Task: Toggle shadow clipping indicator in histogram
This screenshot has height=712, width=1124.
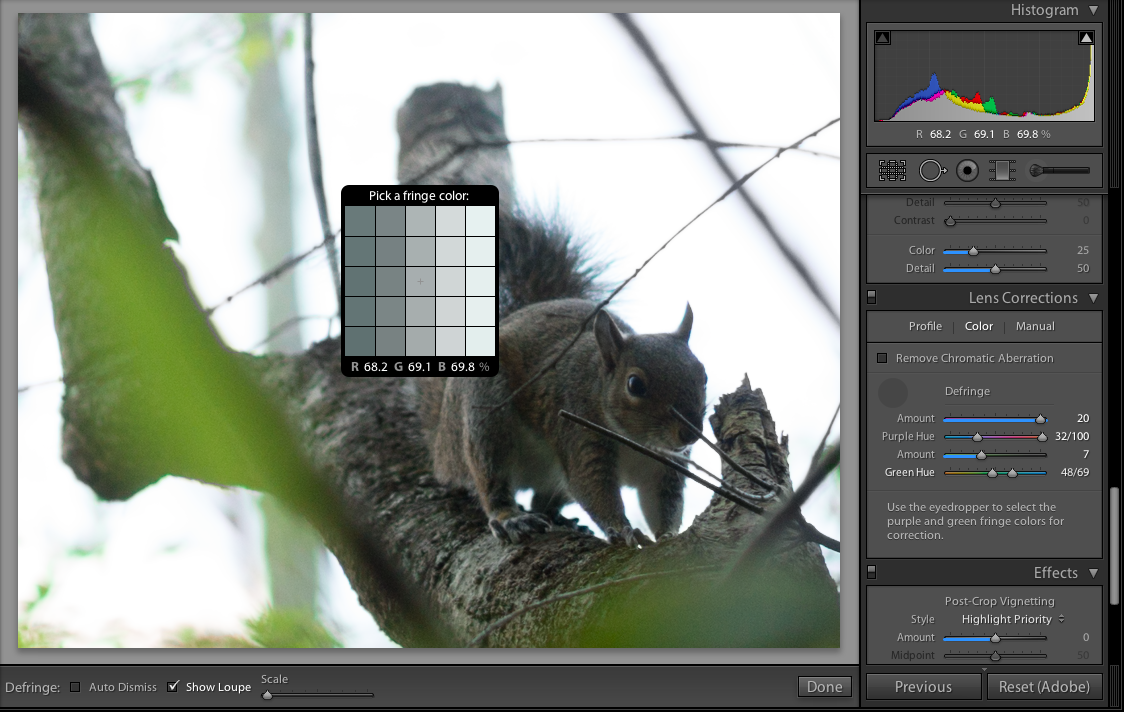Action: click(x=882, y=38)
